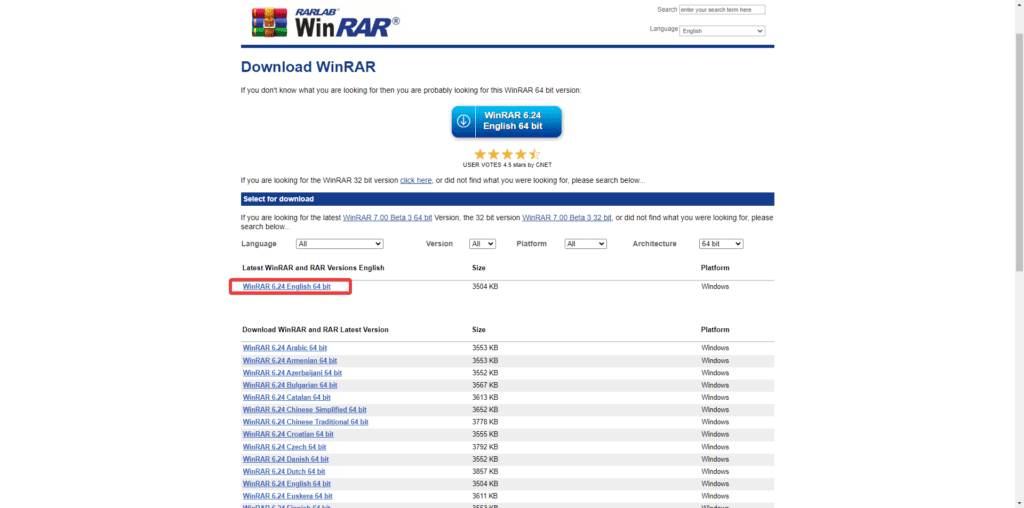Change the Architecture 64 bit dropdown
The height and width of the screenshot is (508, 1024).
pos(721,244)
